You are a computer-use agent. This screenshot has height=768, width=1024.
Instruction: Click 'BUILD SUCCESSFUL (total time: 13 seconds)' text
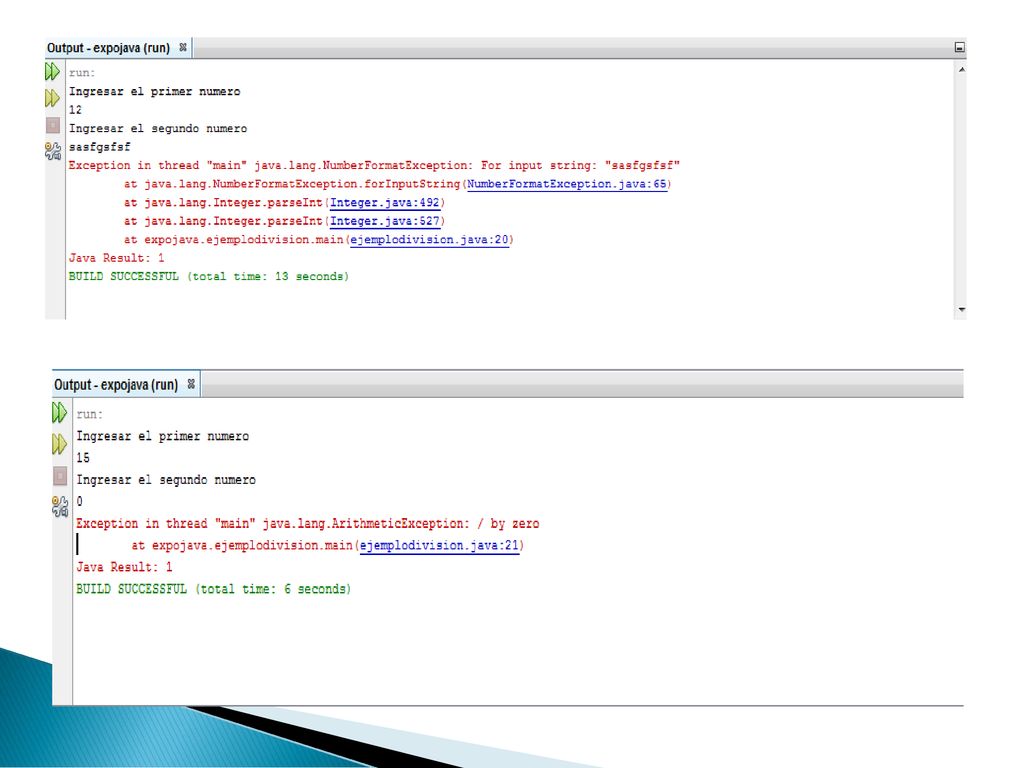209,276
